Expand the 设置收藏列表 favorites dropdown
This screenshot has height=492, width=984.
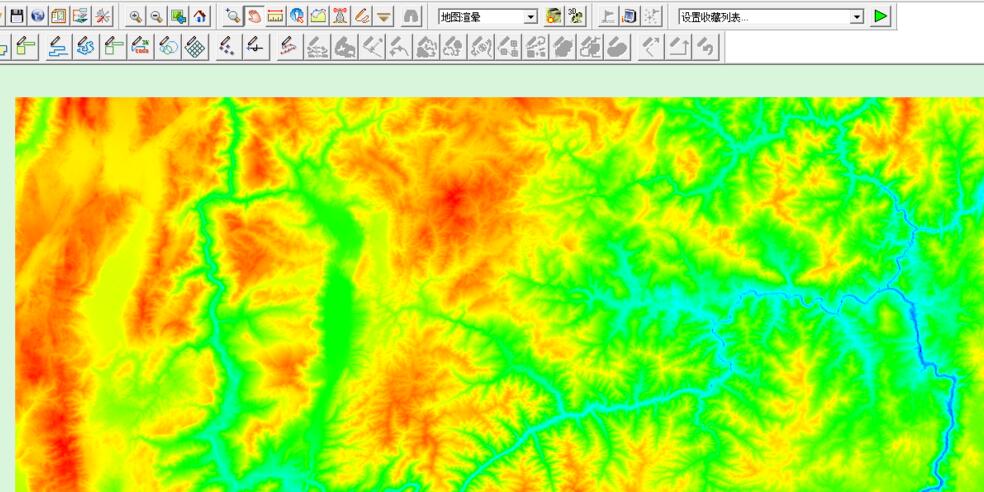coord(857,17)
